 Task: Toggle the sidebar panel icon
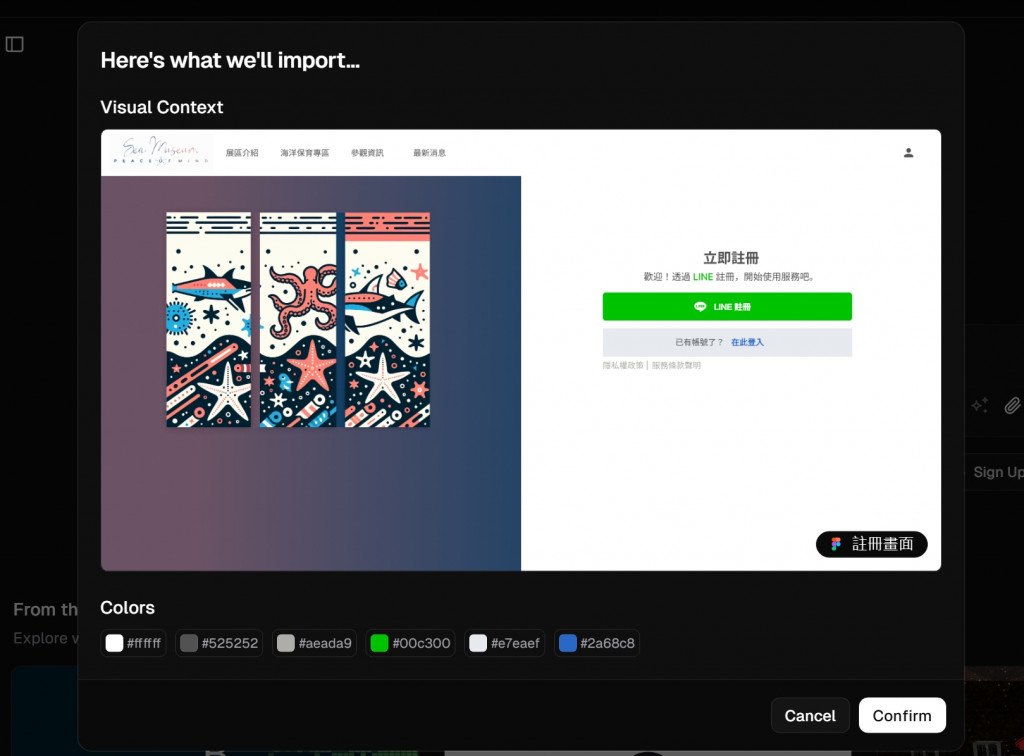point(14,44)
